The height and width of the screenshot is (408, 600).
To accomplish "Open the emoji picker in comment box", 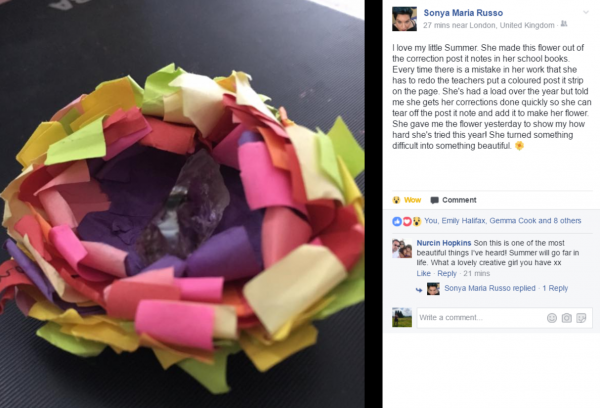I will (551, 318).
